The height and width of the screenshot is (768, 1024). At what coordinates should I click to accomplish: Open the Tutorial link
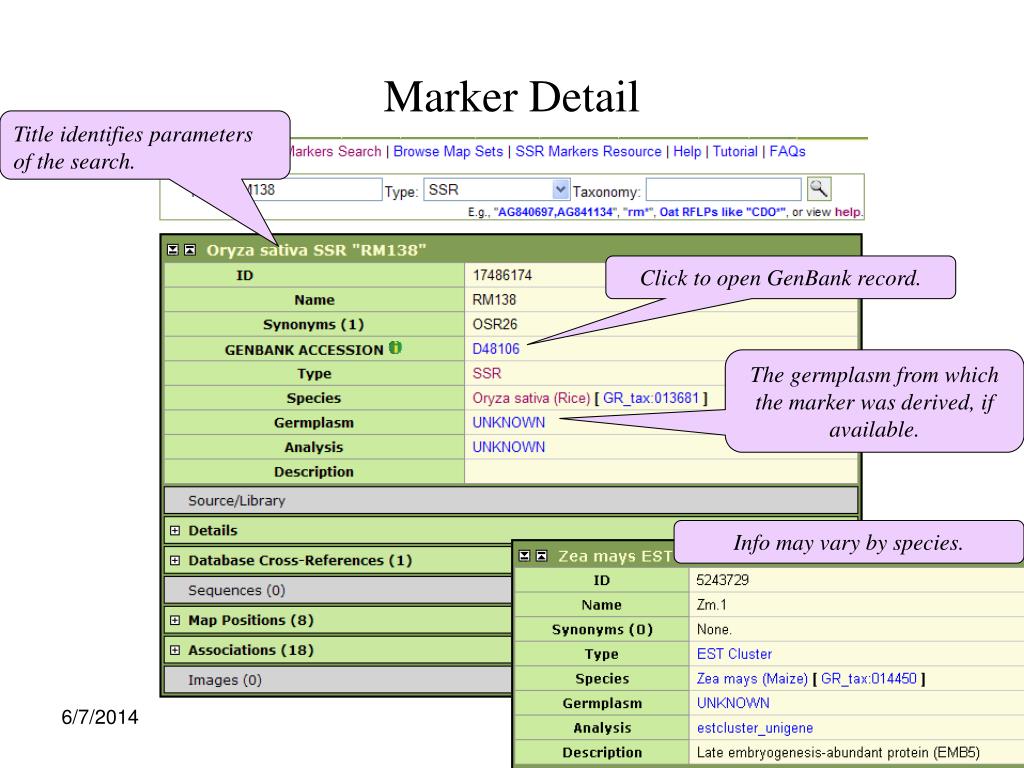click(x=735, y=152)
